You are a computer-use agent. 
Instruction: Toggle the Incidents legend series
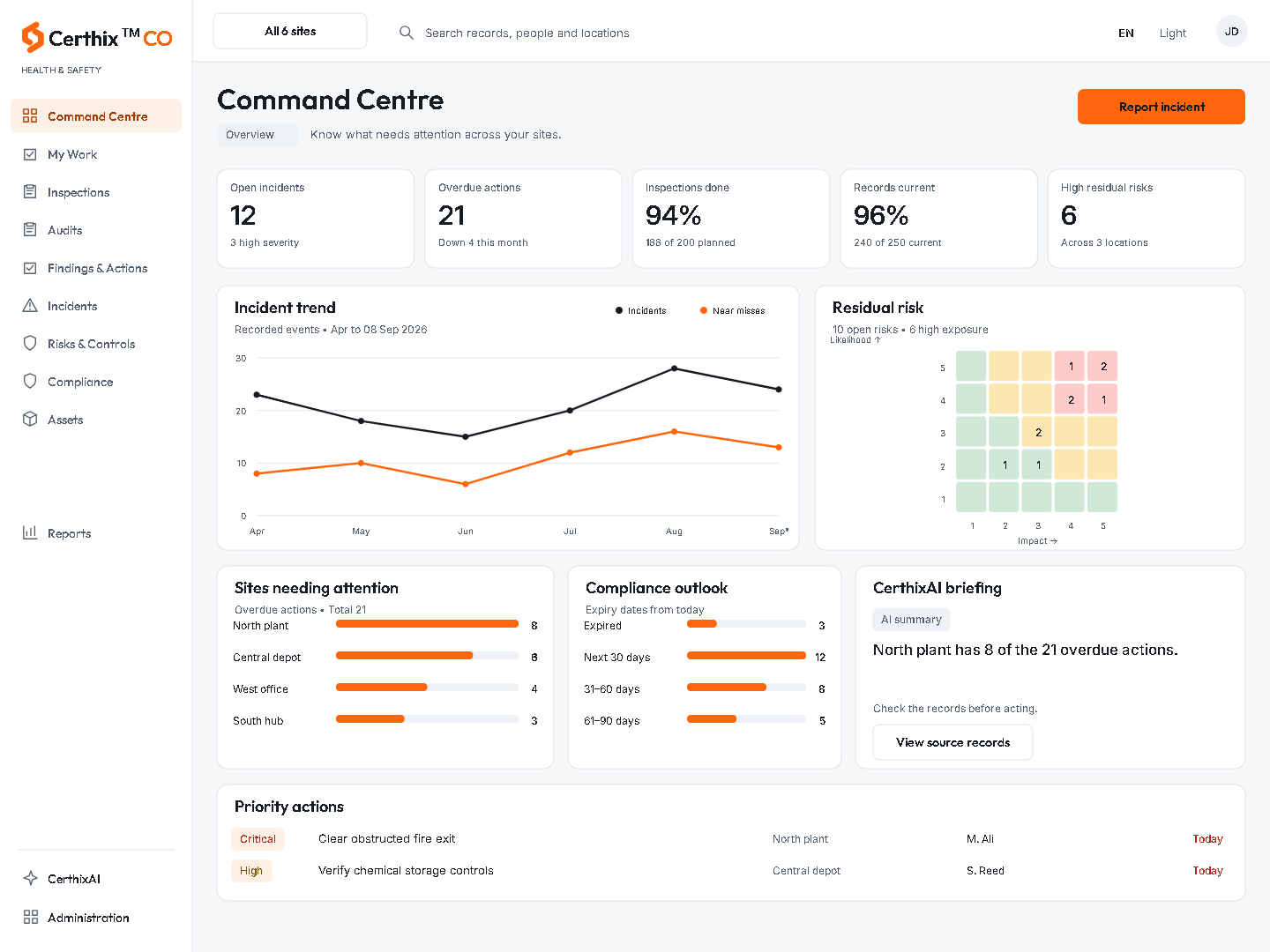[640, 310]
